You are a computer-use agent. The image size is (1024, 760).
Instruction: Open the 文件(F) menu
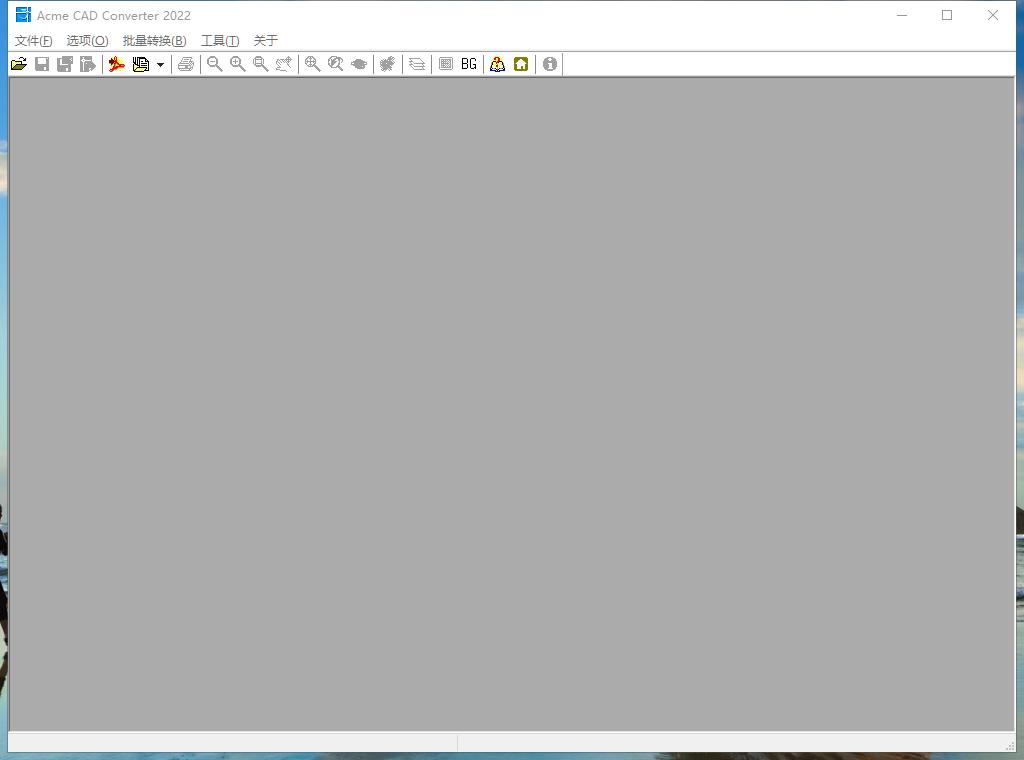[33, 41]
